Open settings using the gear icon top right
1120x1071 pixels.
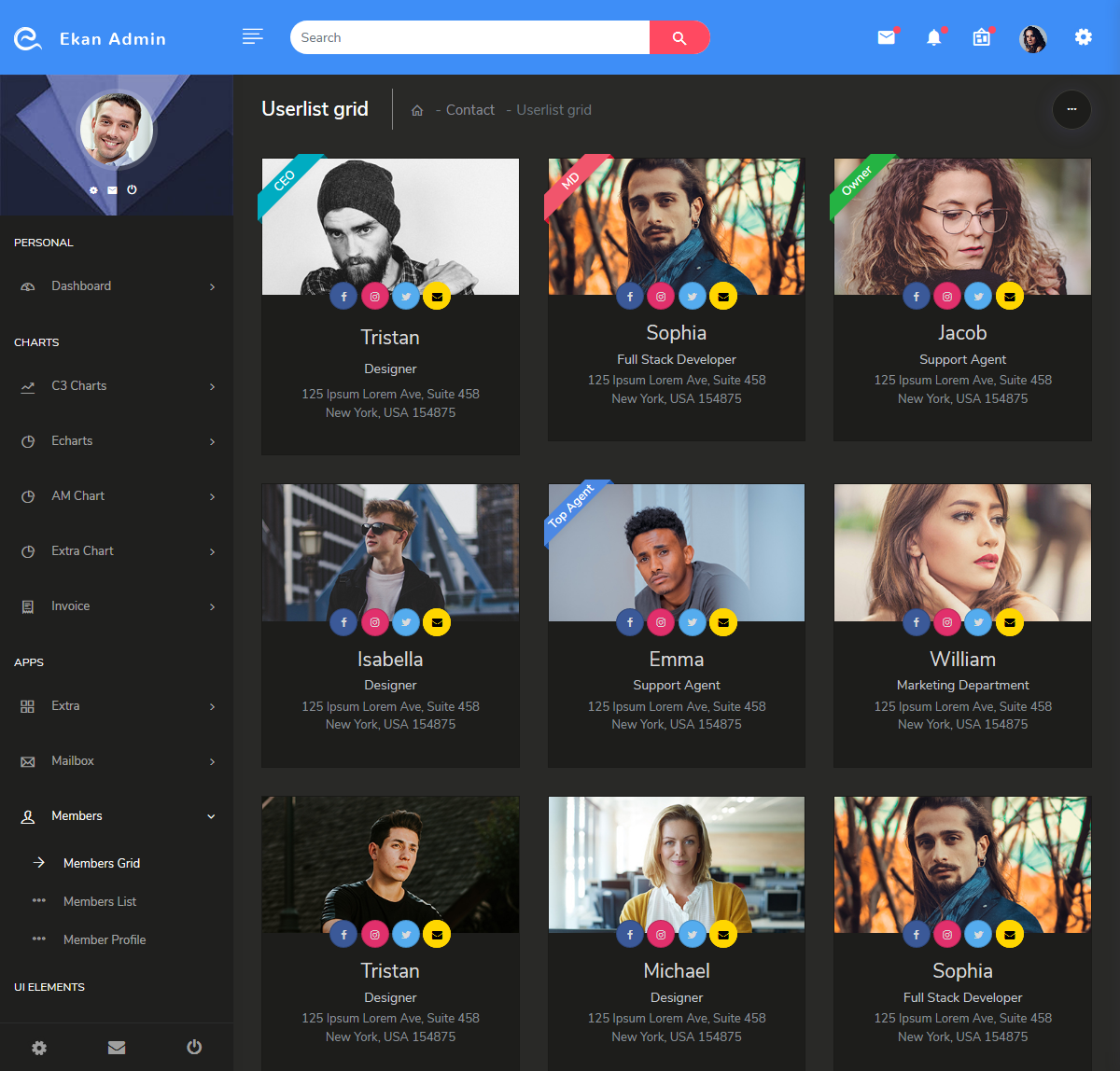[x=1083, y=37]
